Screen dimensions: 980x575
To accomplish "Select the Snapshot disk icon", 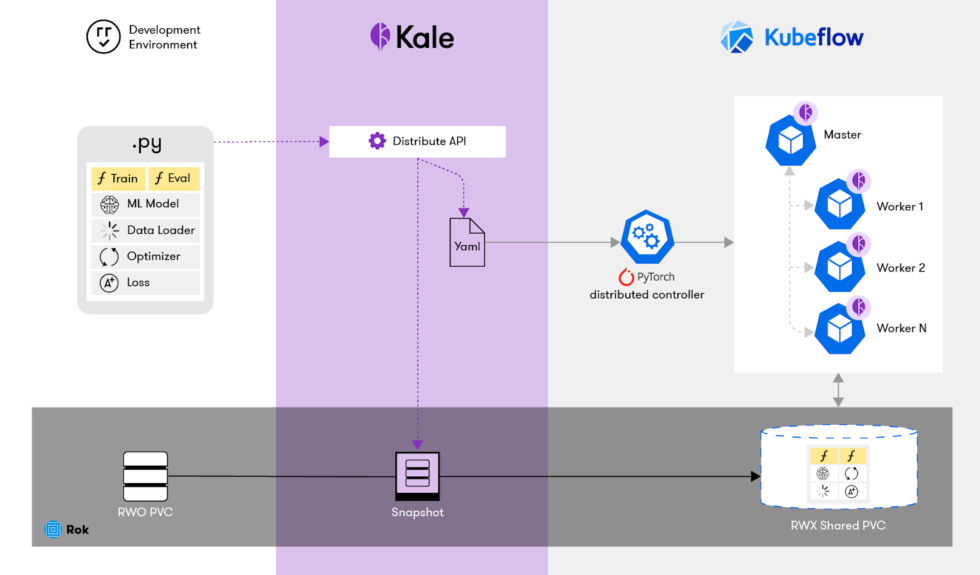I will 418,476.
